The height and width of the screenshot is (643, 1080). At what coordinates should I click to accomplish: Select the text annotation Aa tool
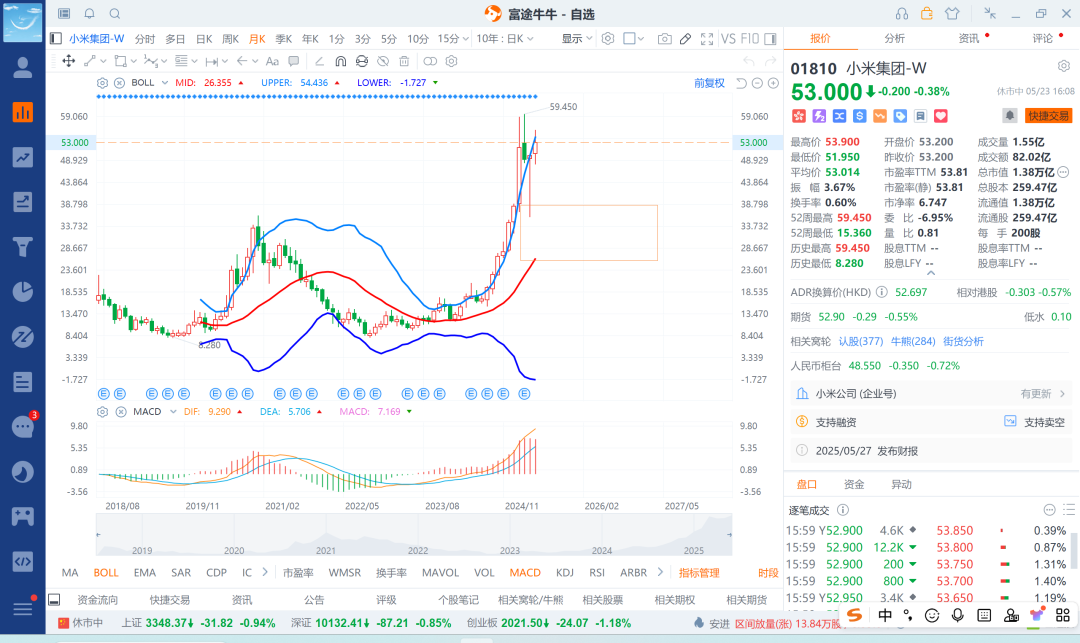click(x=272, y=61)
